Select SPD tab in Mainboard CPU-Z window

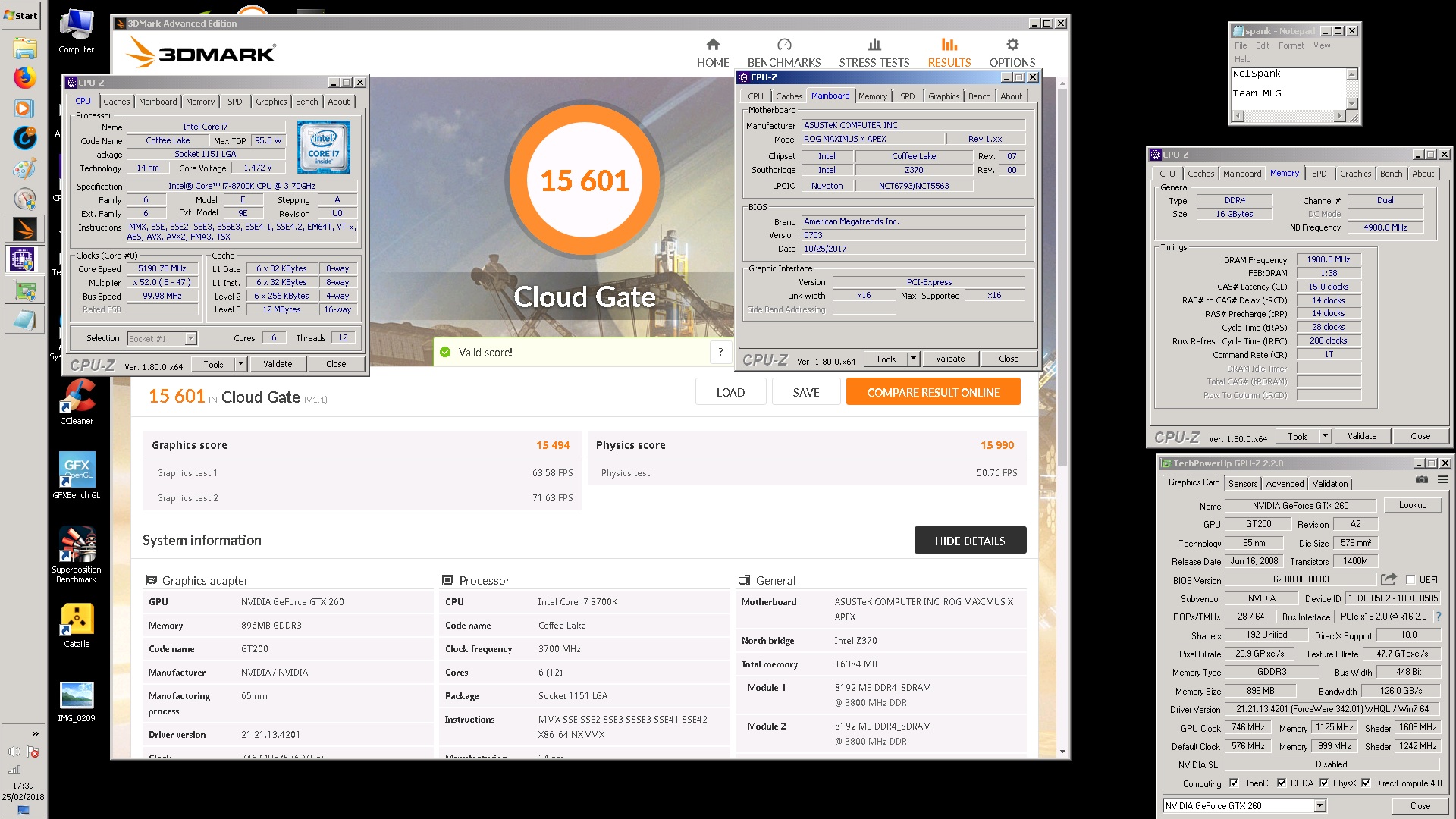(907, 96)
